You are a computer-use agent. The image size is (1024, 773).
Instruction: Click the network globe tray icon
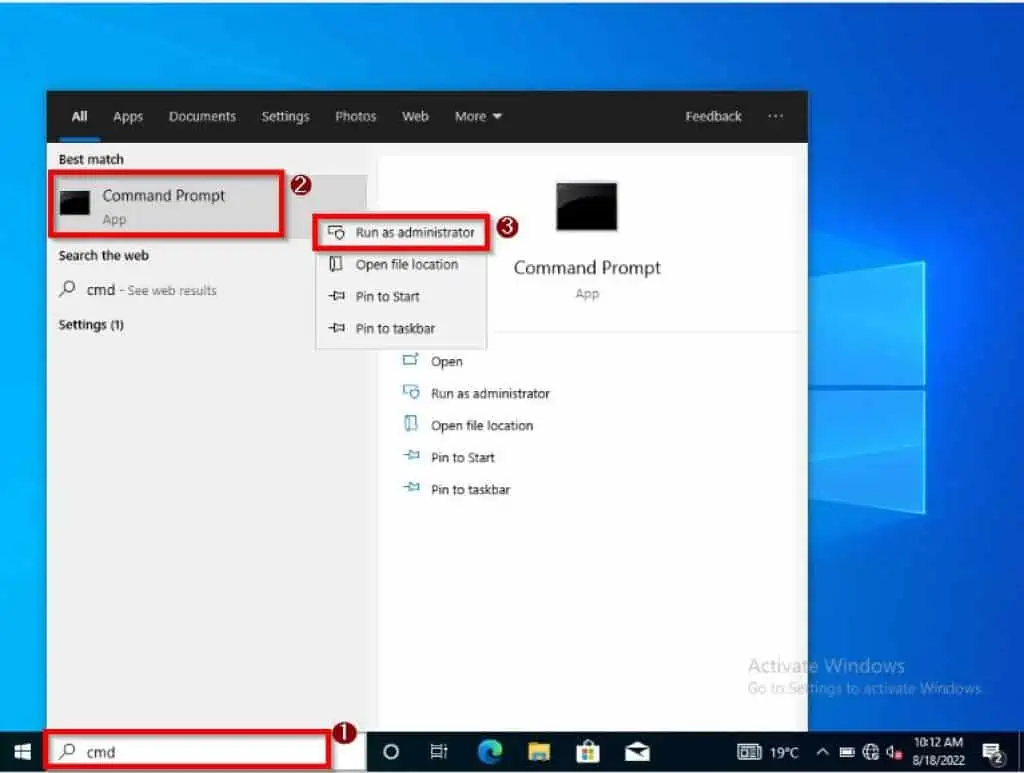click(871, 752)
